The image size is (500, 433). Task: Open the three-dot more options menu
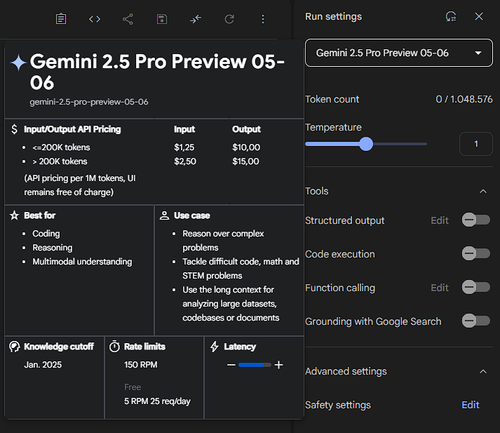tap(263, 19)
